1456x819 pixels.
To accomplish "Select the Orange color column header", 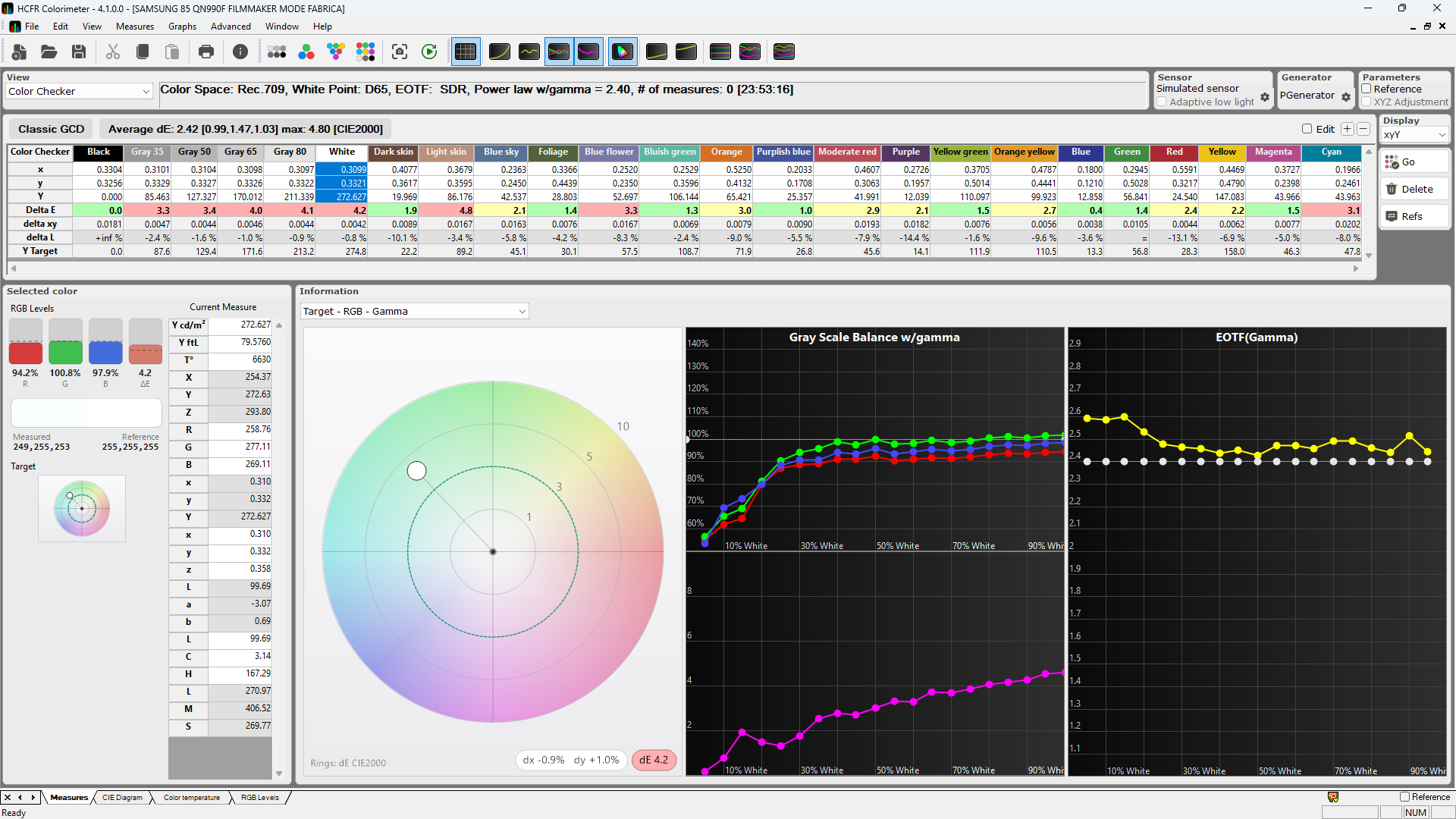I will tap(726, 152).
